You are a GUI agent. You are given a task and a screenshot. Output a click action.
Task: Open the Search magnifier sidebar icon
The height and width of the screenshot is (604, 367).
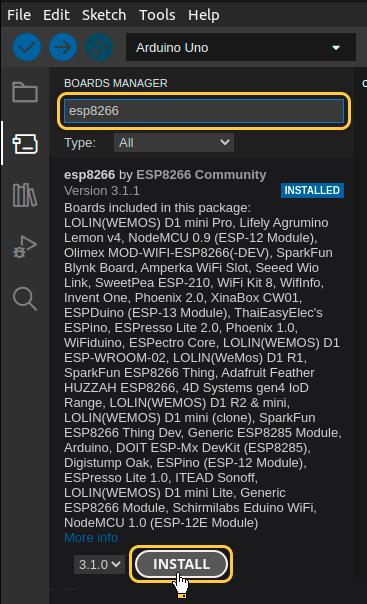pyautogui.click(x=25, y=299)
